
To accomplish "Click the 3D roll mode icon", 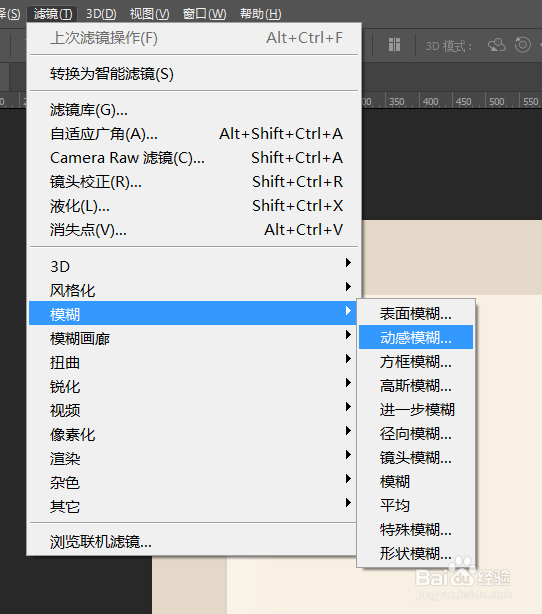I will coord(522,45).
